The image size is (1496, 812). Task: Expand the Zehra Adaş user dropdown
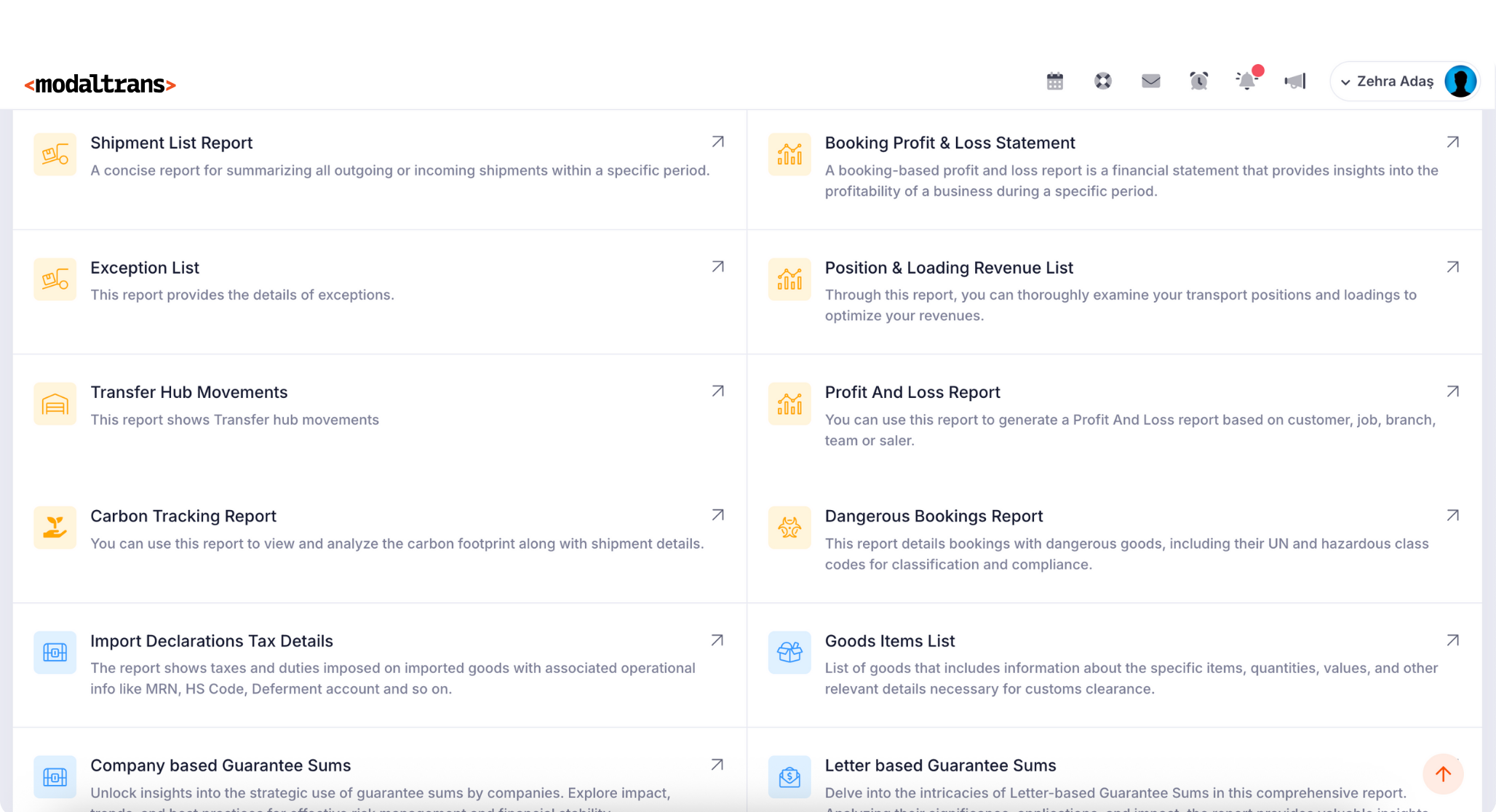coord(1345,81)
